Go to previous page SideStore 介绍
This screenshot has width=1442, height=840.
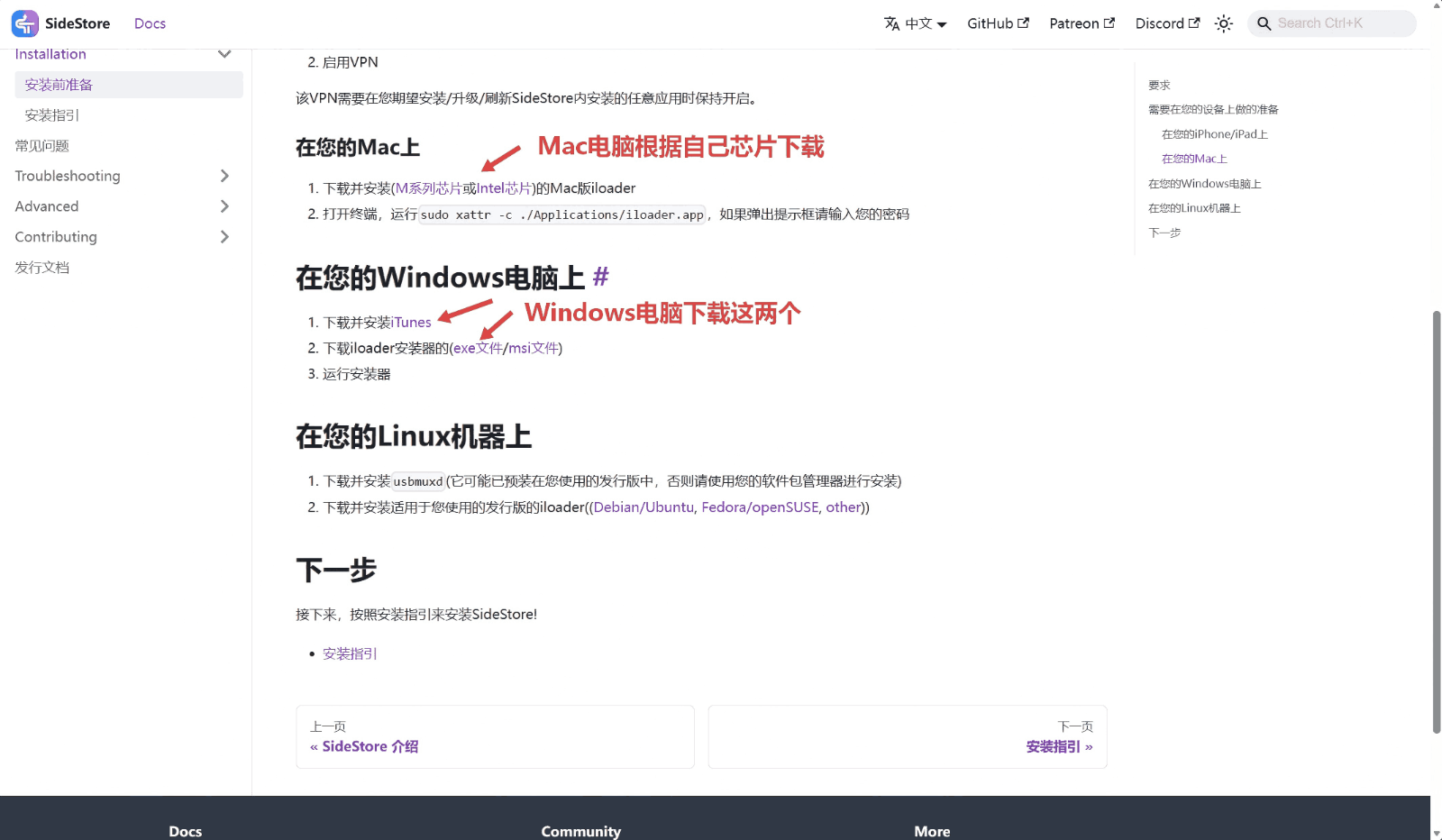(x=495, y=737)
